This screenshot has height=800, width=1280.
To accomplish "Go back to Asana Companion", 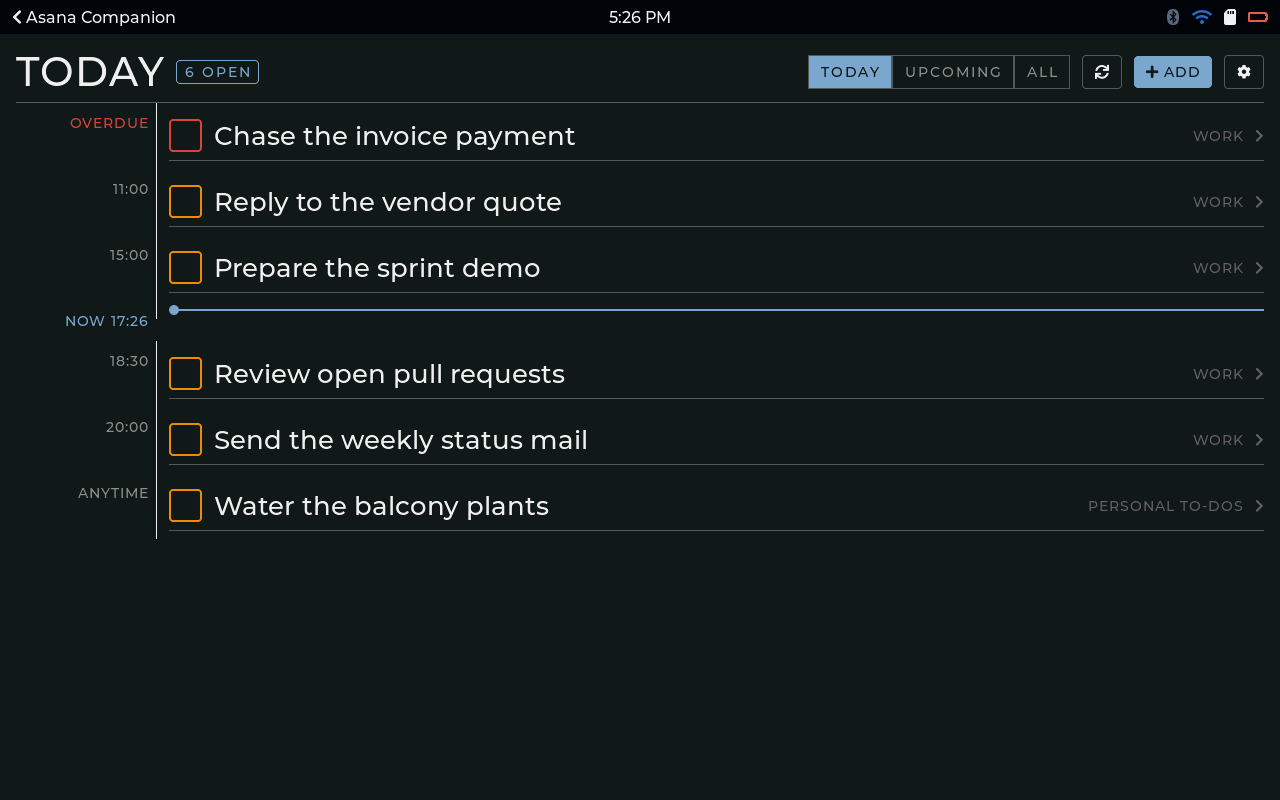I will point(94,17).
